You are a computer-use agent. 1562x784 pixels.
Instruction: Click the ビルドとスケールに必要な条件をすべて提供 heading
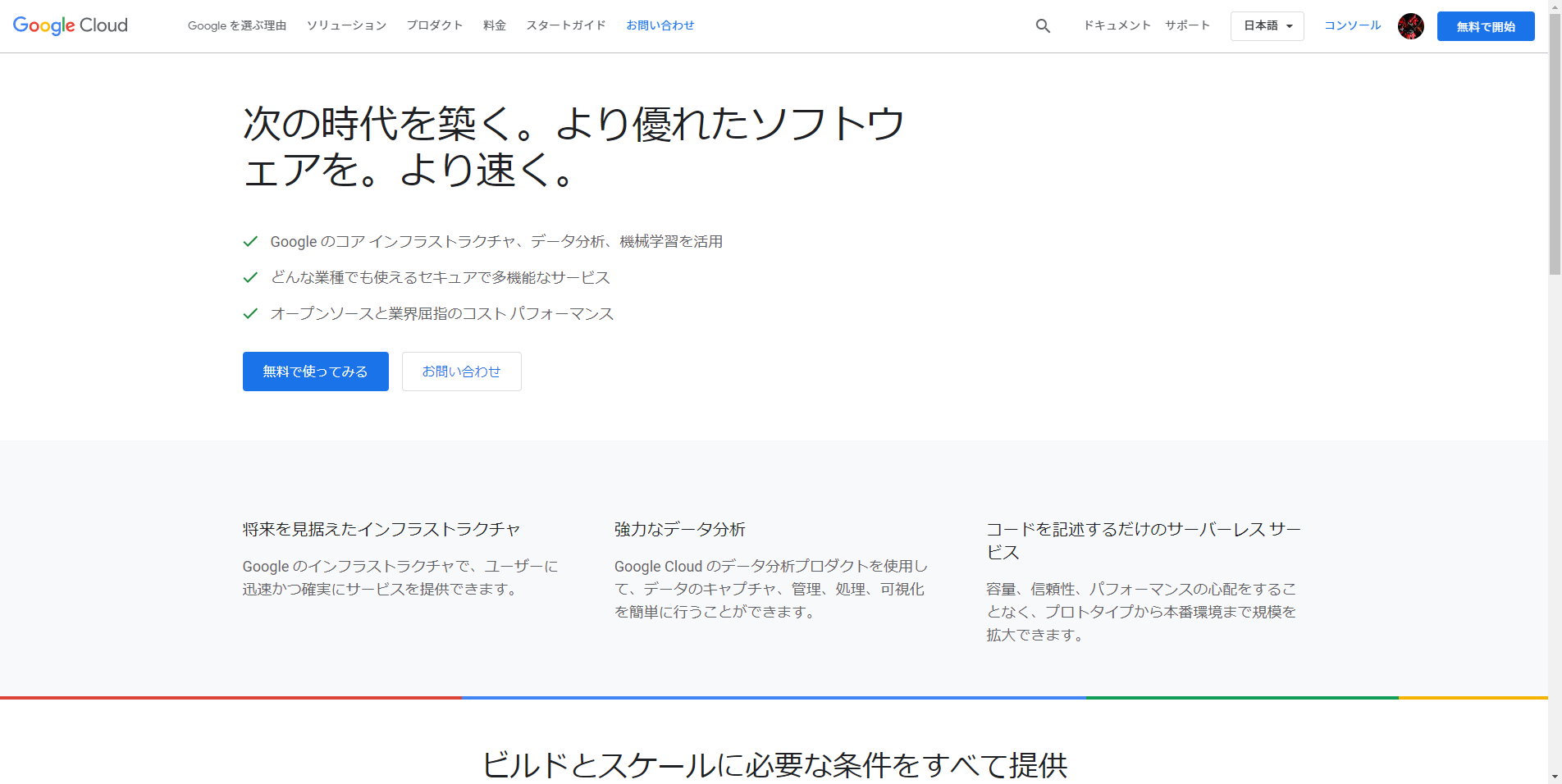tap(774, 765)
